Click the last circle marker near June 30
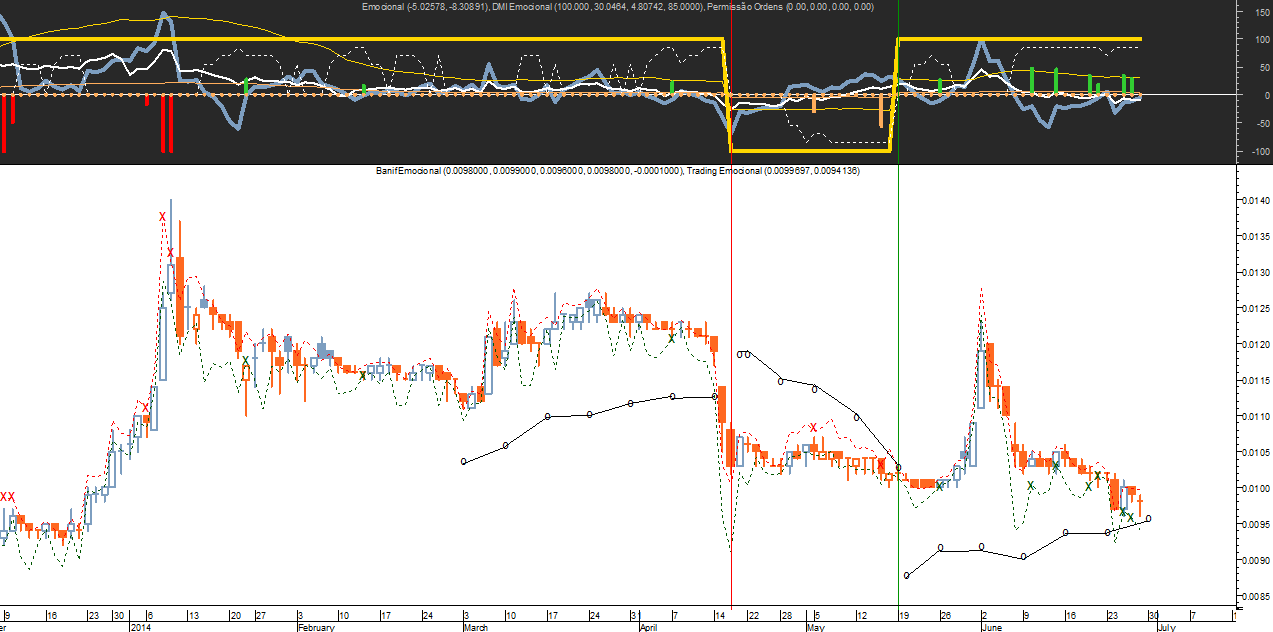The height and width of the screenshot is (632, 1273). pyautogui.click(x=1148, y=518)
